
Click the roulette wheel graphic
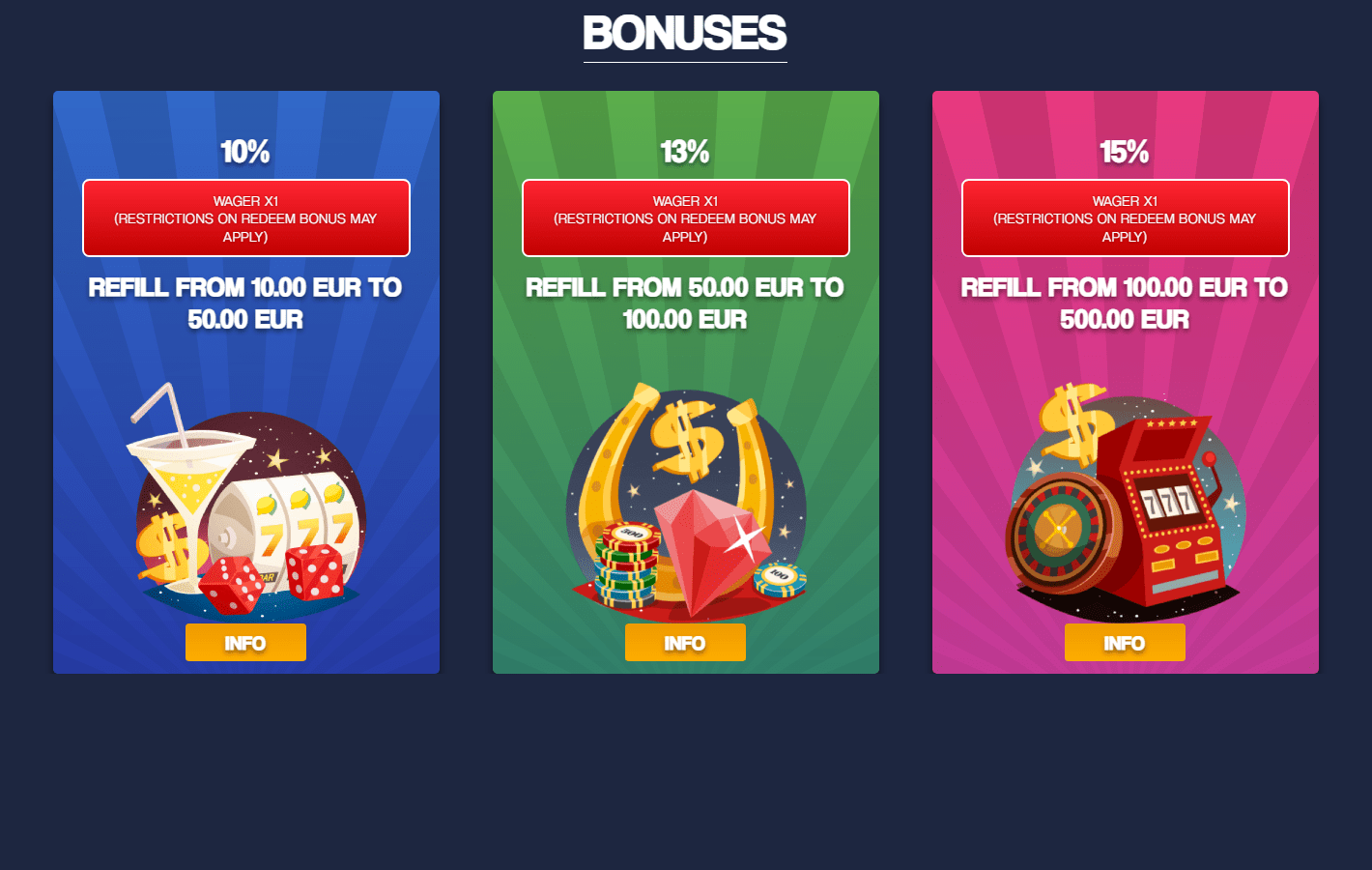(x=1055, y=530)
